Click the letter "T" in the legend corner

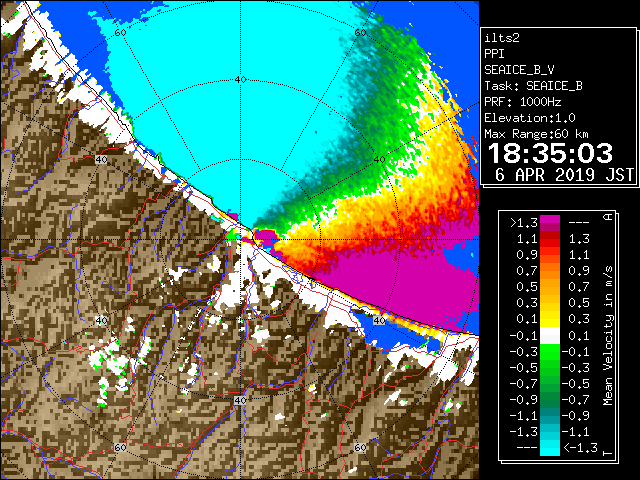coord(608,453)
